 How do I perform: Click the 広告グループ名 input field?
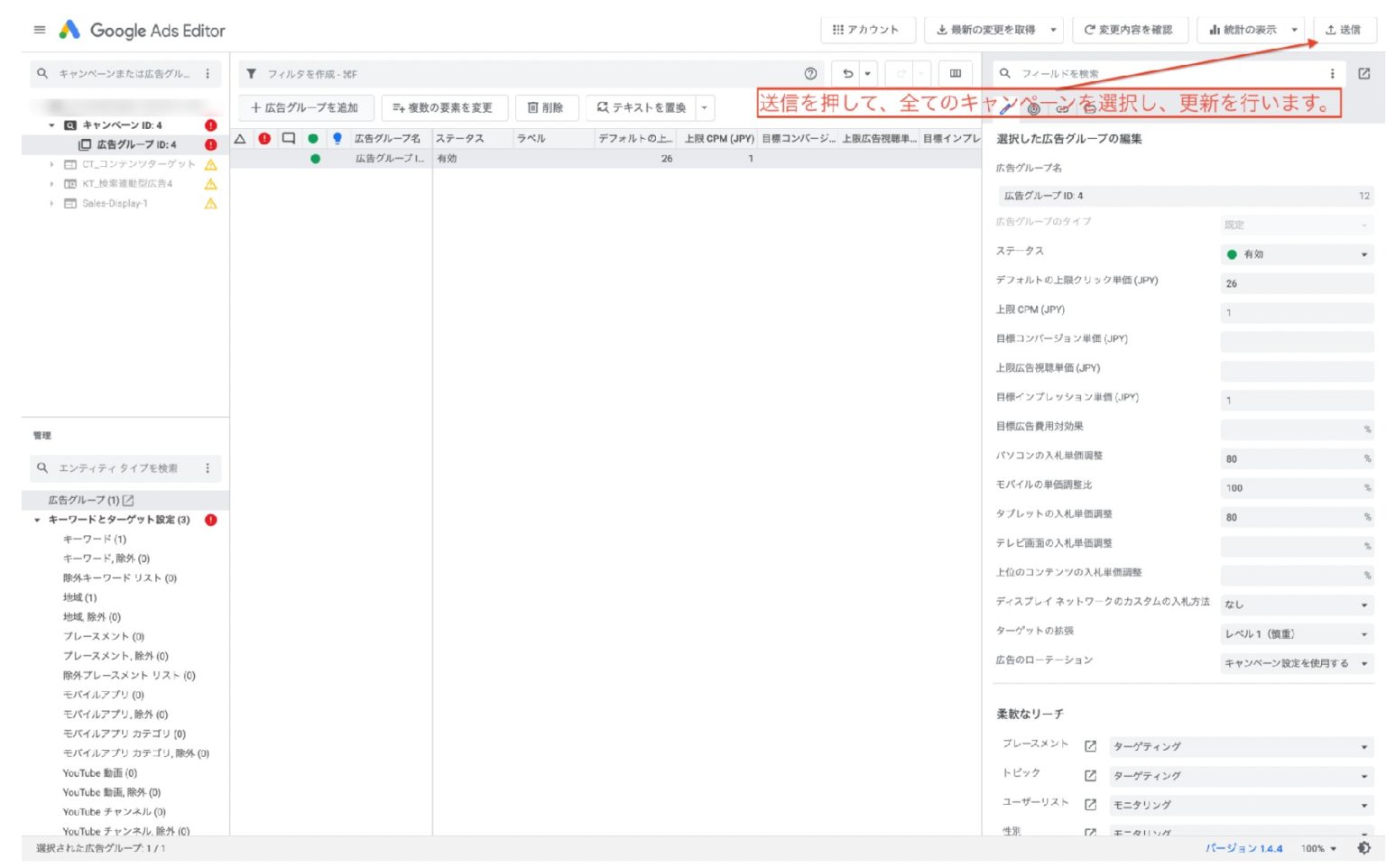[1184, 196]
